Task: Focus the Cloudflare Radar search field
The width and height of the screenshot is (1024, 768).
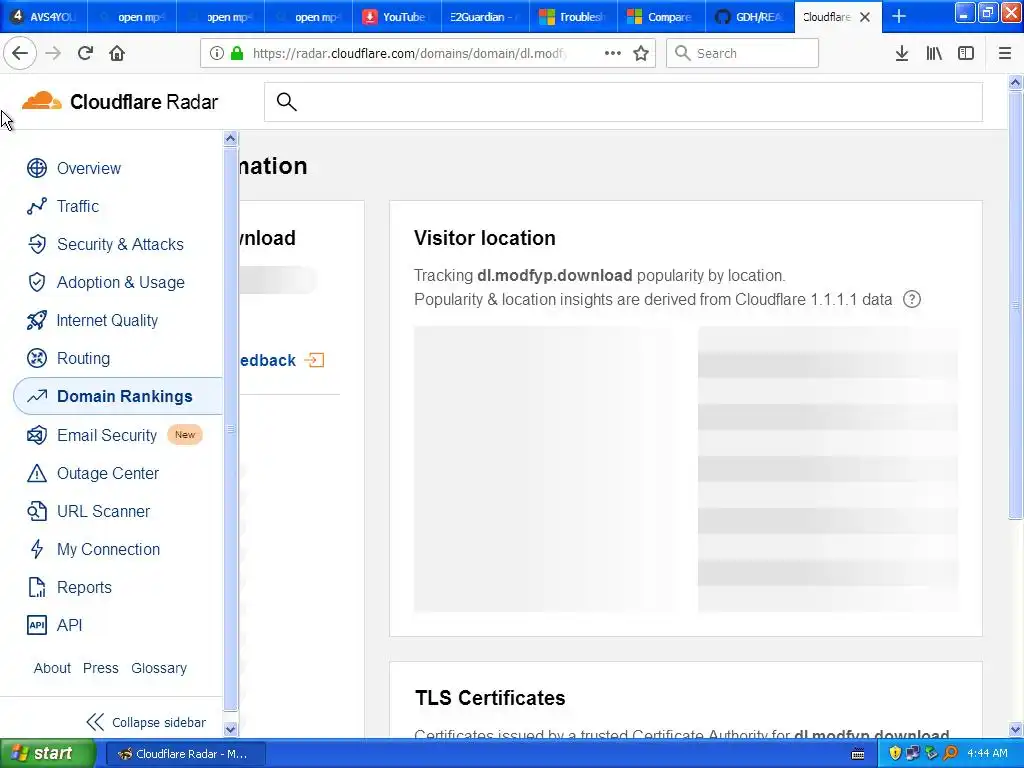Action: pos(623,102)
